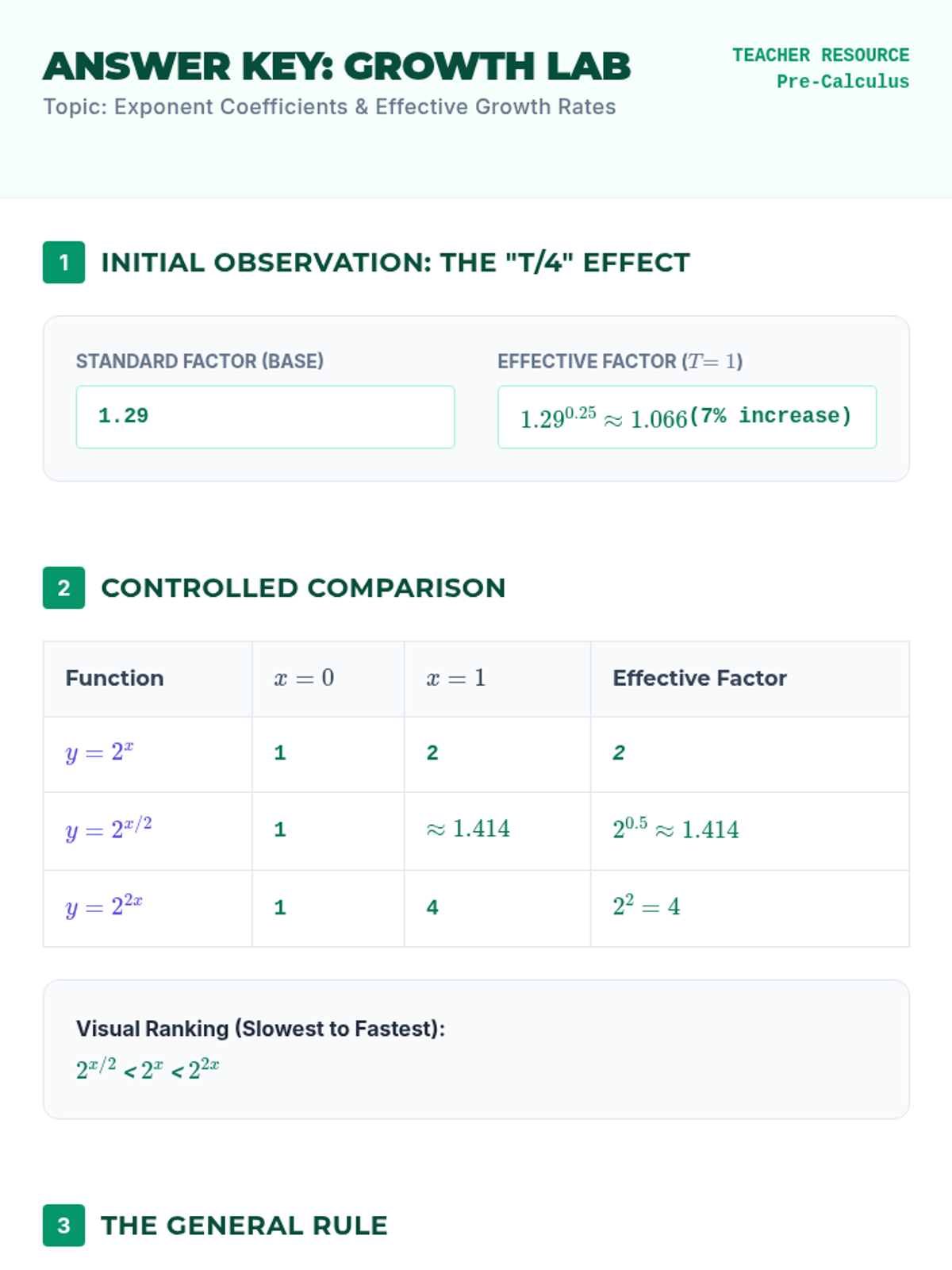Click the Answer Key: Growth Lab title

336,67
